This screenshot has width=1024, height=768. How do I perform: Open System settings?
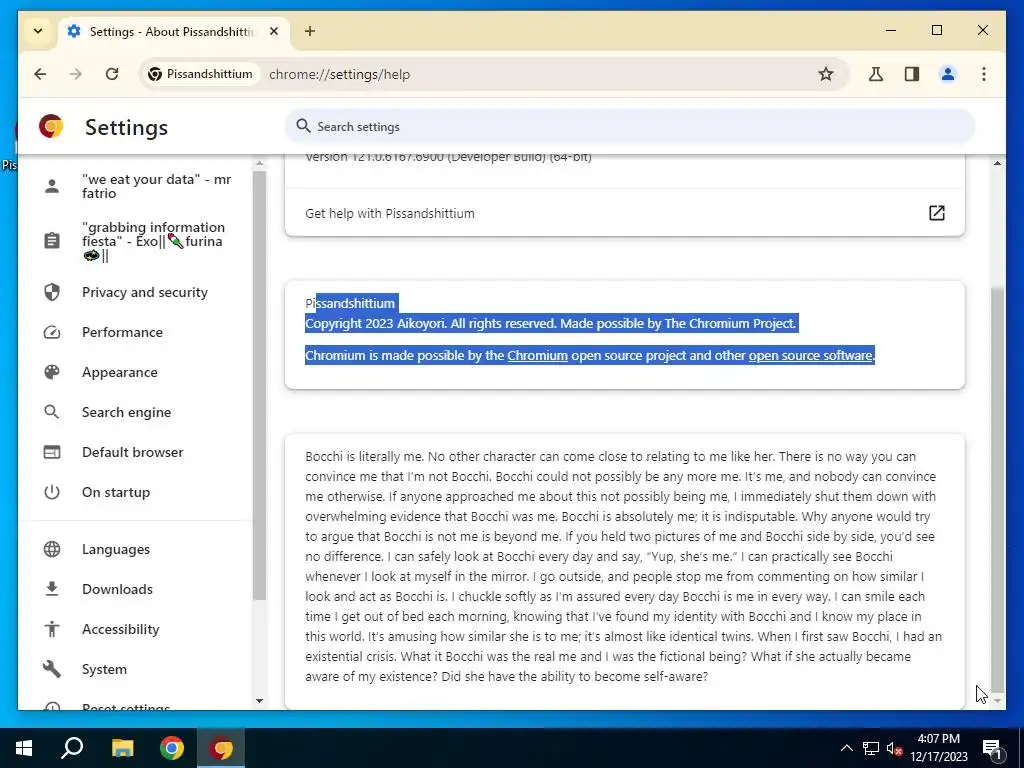pos(137,669)
